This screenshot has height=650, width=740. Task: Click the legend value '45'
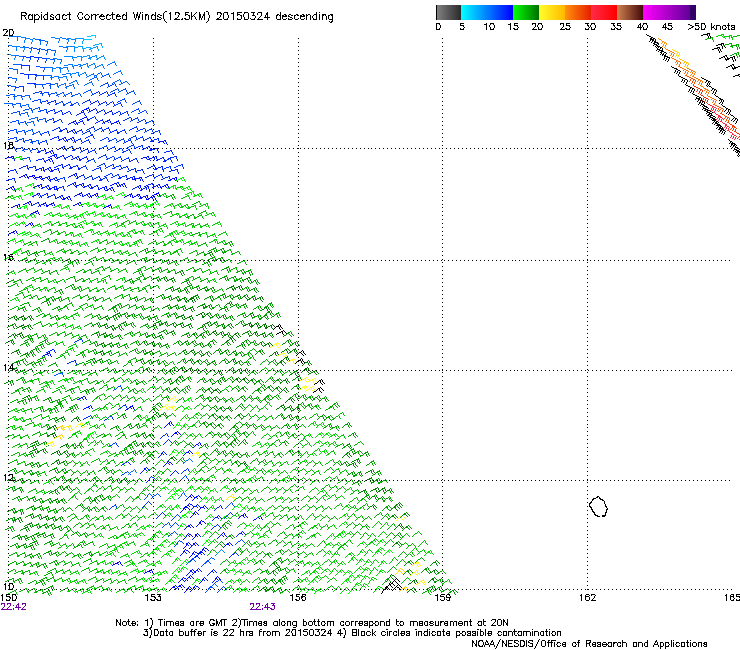point(667,26)
